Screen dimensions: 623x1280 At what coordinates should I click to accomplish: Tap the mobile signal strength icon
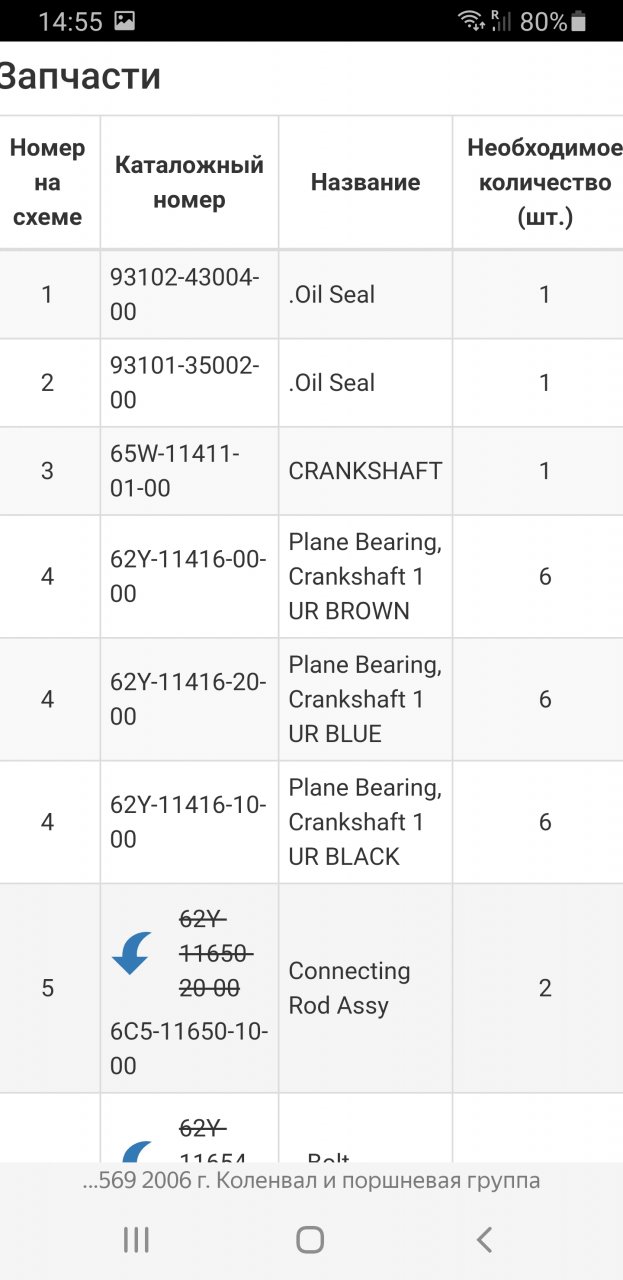[x=500, y=21]
